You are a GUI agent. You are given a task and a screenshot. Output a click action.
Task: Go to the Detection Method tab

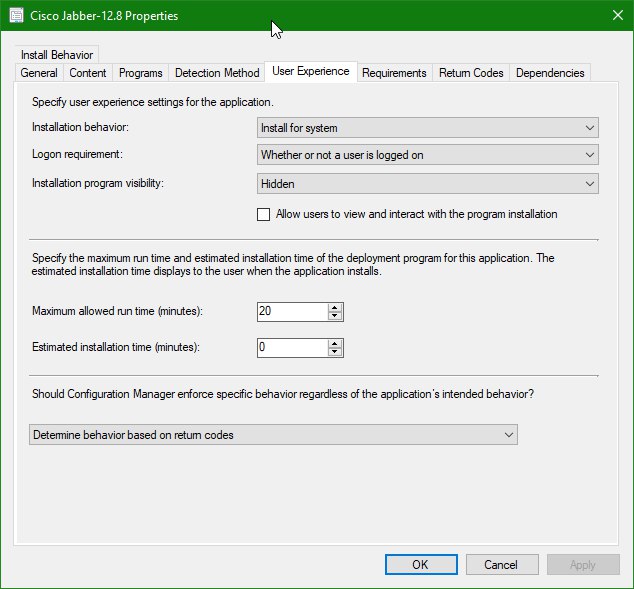(x=217, y=73)
